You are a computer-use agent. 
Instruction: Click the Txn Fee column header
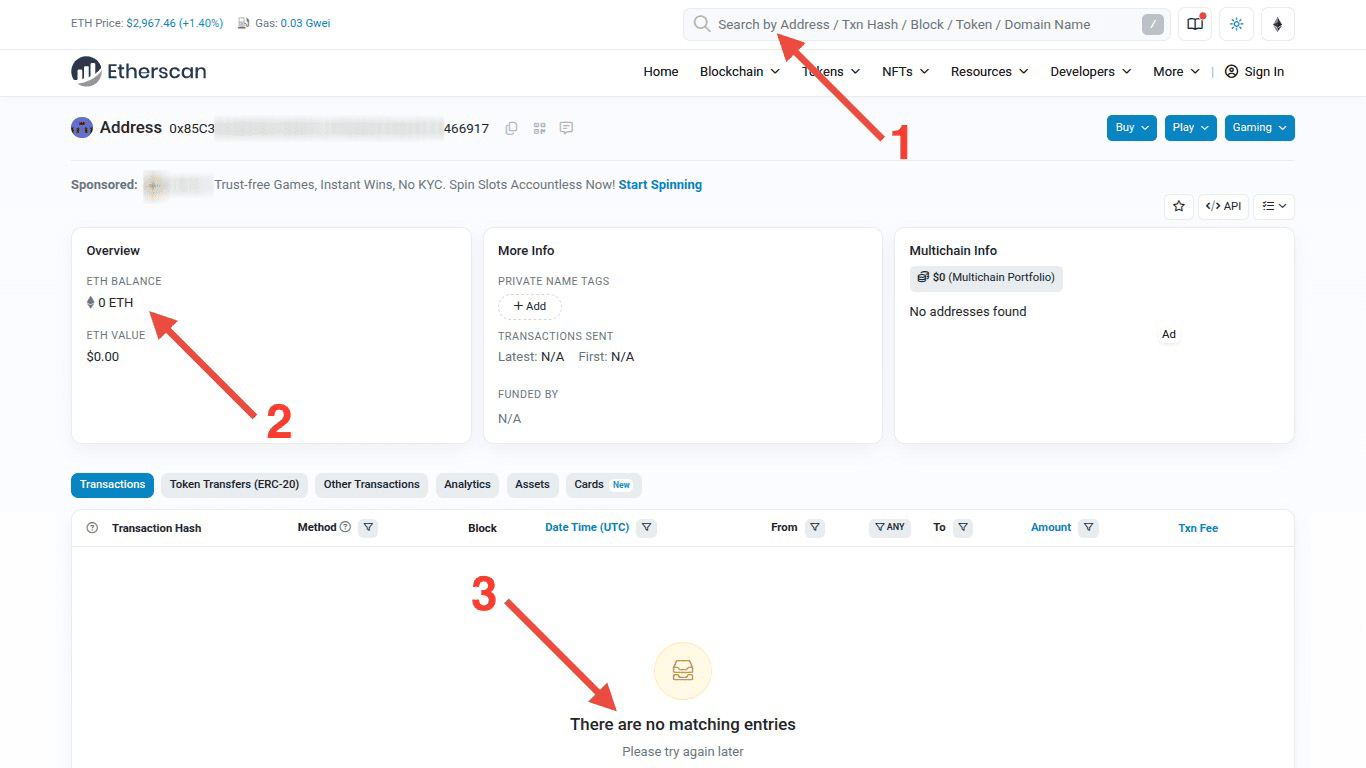[x=1198, y=528]
